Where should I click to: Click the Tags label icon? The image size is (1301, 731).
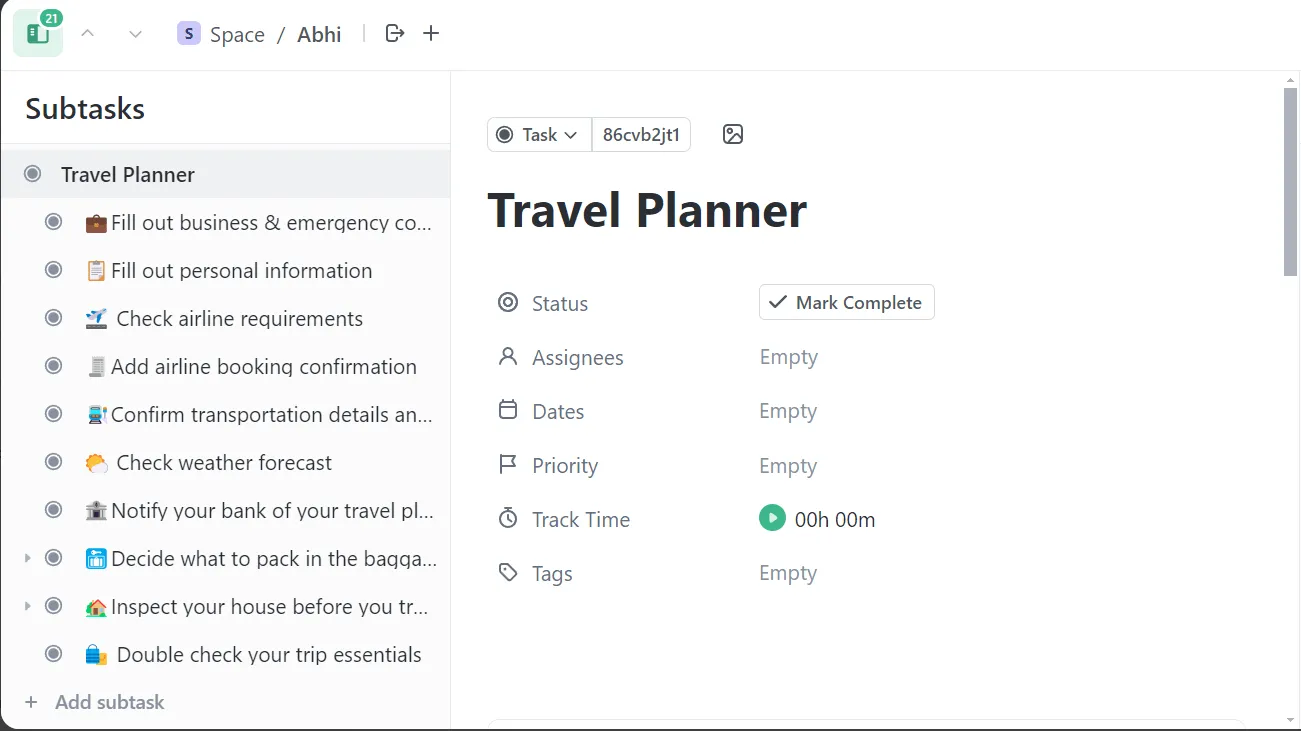click(508, 572)
